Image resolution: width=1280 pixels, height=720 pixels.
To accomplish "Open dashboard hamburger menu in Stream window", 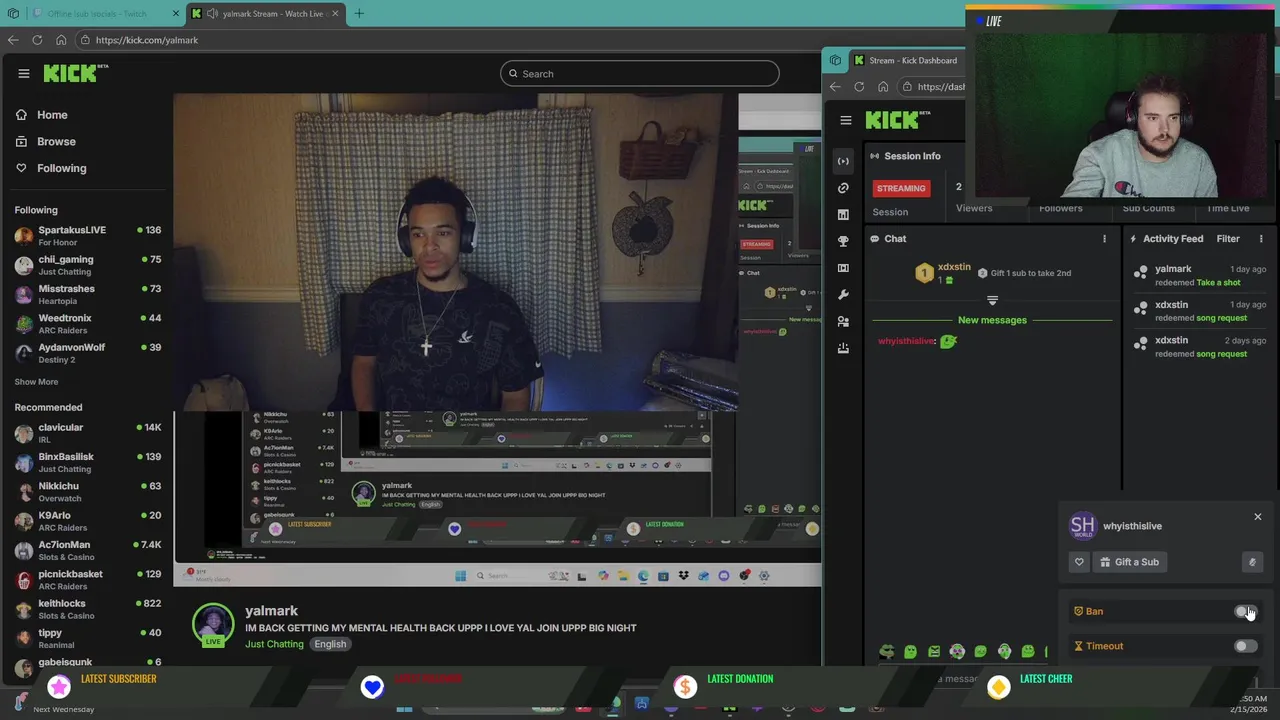I will click(x=846, y=120).
